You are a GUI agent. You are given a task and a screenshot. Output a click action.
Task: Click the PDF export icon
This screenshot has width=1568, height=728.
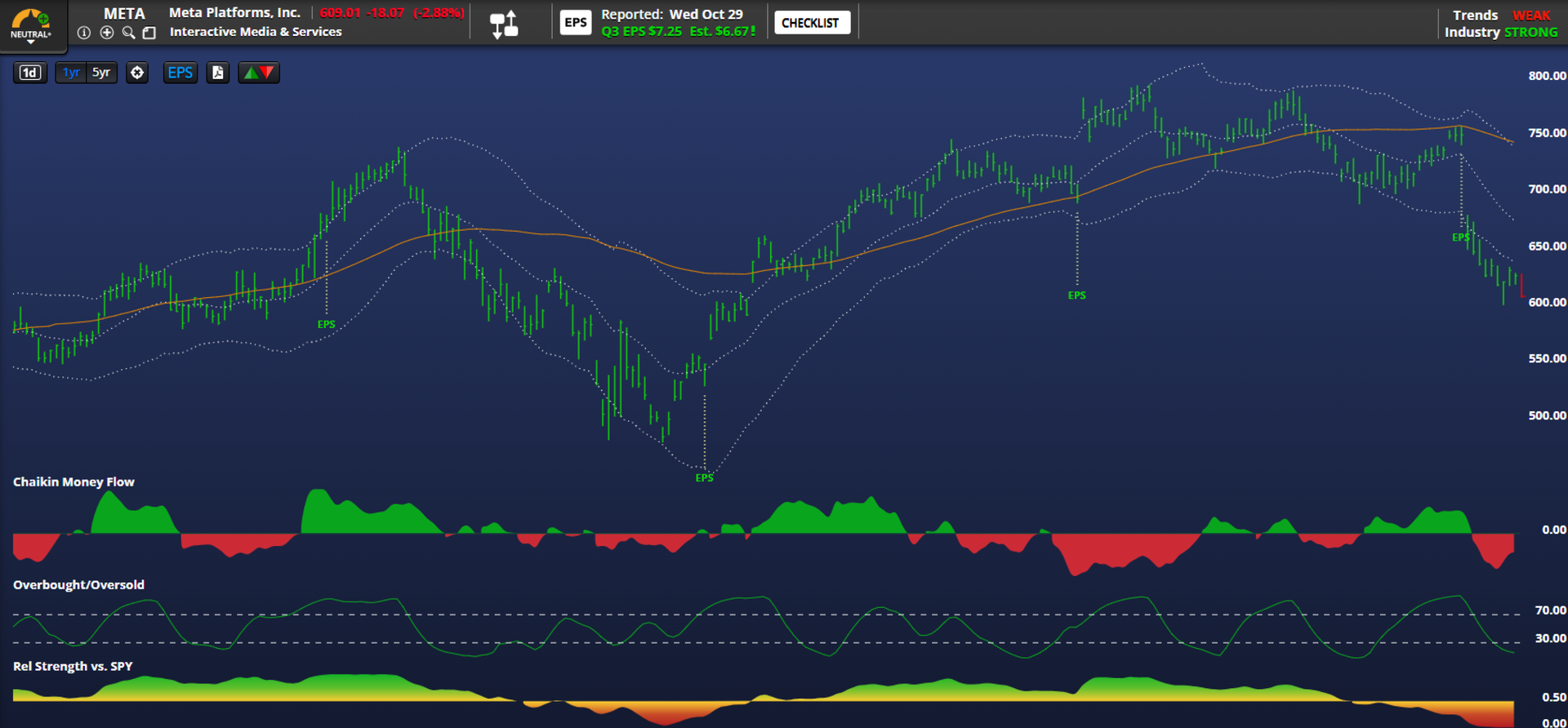click(217, 73)
